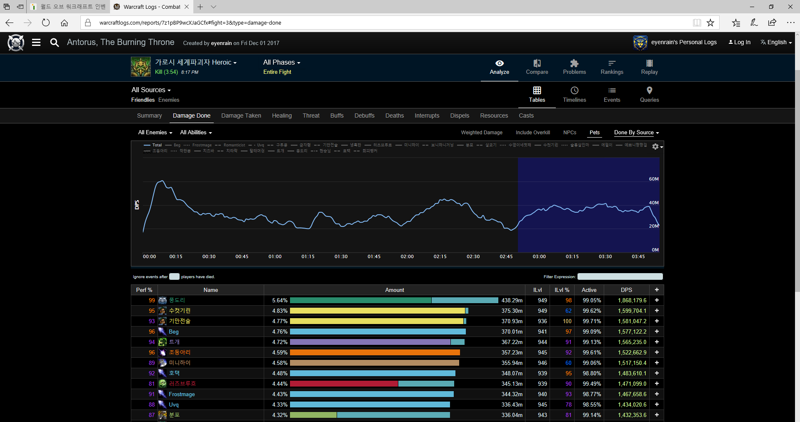Image resolution: width=800 pixels, height=422 pixels.
Task: Click the class icon beside Frostmage
Action: click(162, 394)
